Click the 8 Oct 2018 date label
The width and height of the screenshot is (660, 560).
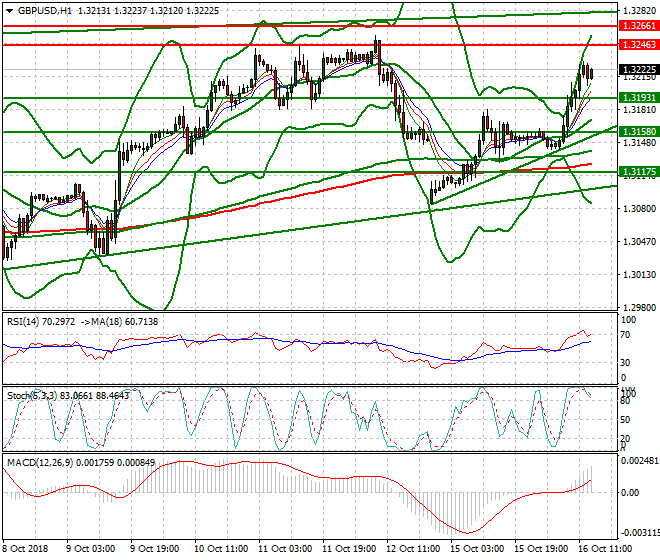[25, 549]
